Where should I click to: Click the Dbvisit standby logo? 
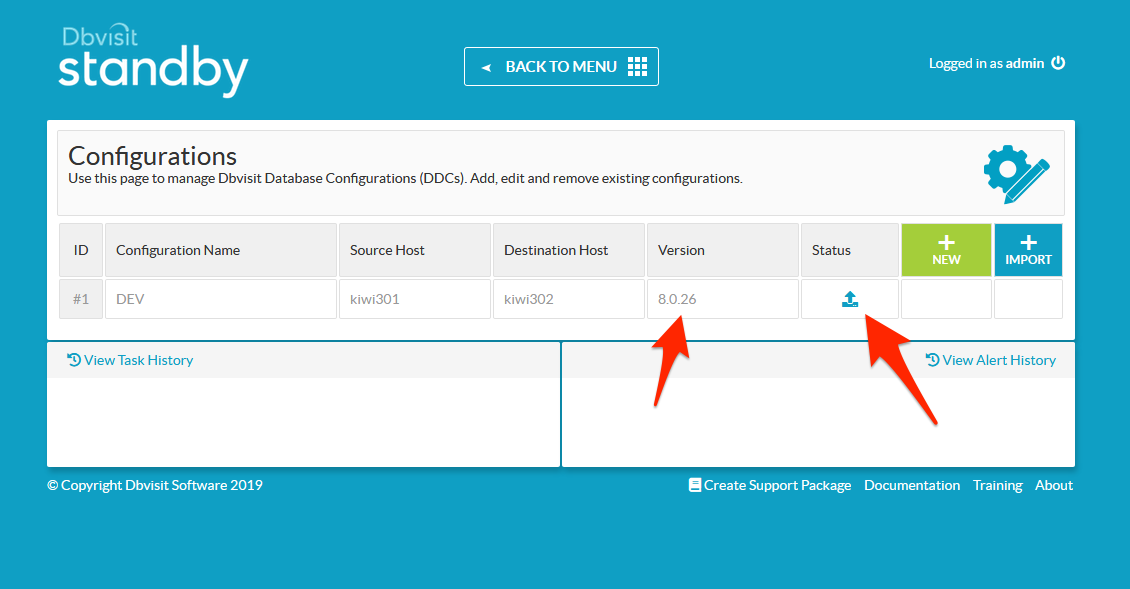pos(153,61)
